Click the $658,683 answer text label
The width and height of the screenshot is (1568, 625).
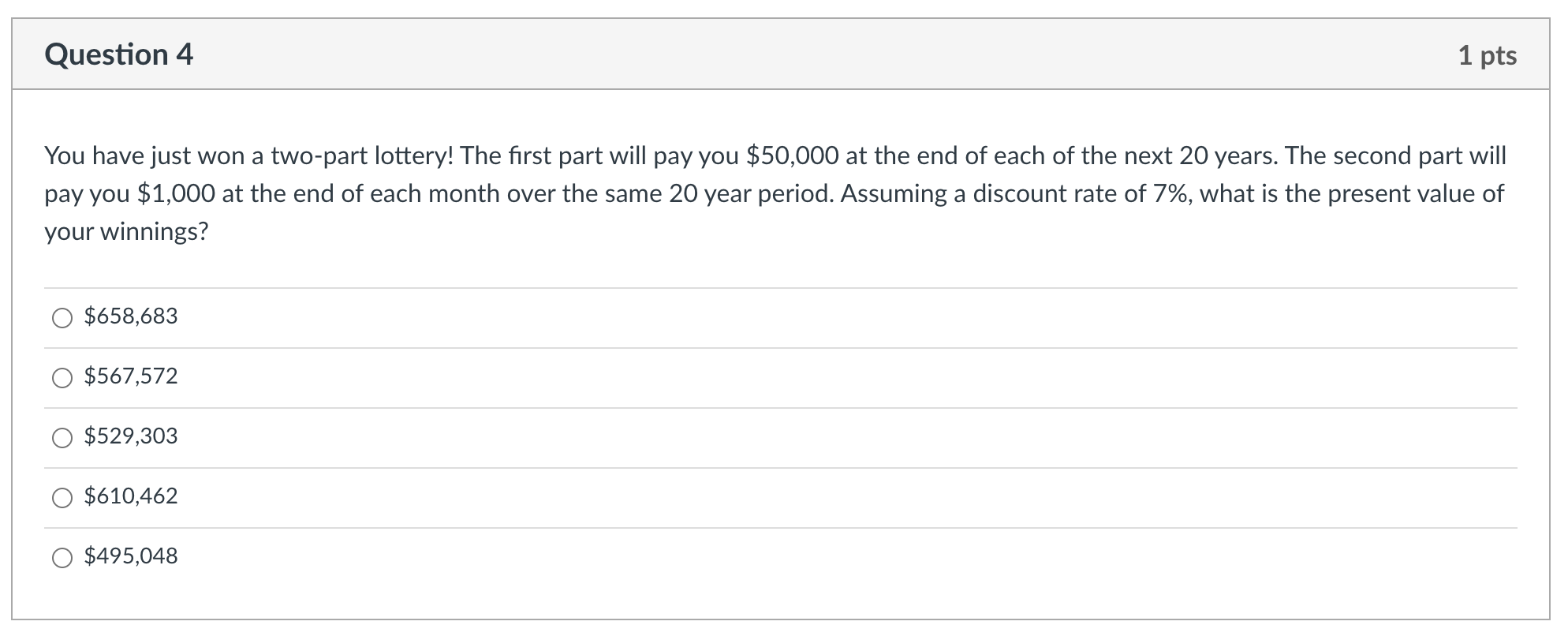pos(130,316)
